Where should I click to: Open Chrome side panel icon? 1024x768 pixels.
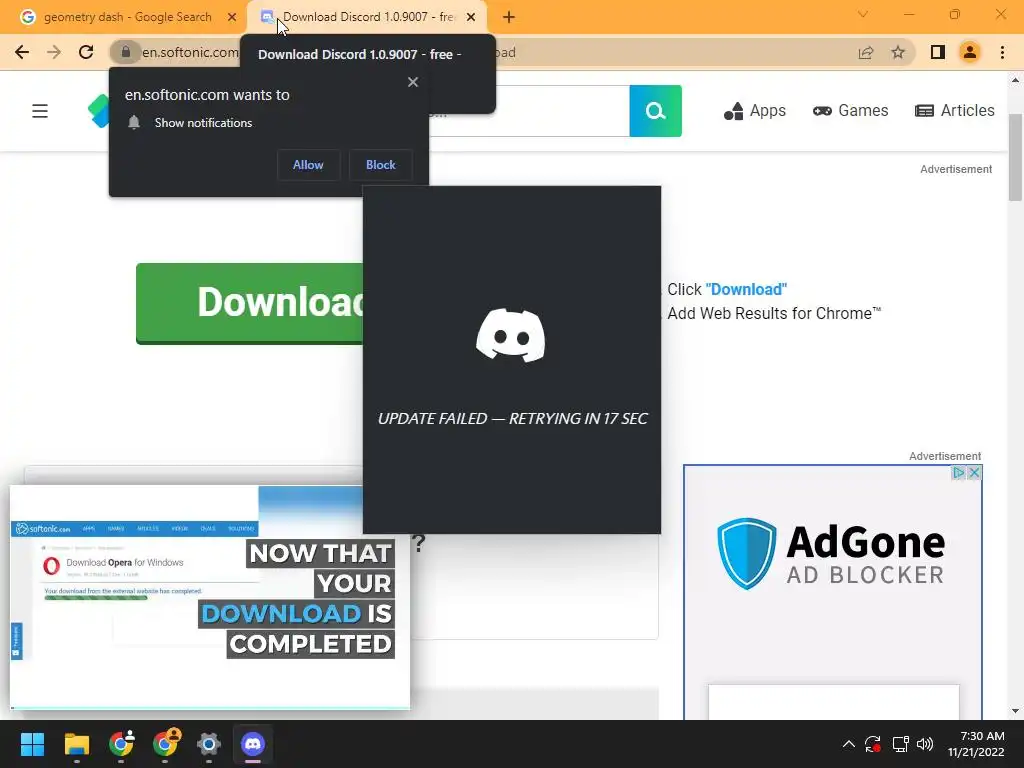[x=938, y=52]
